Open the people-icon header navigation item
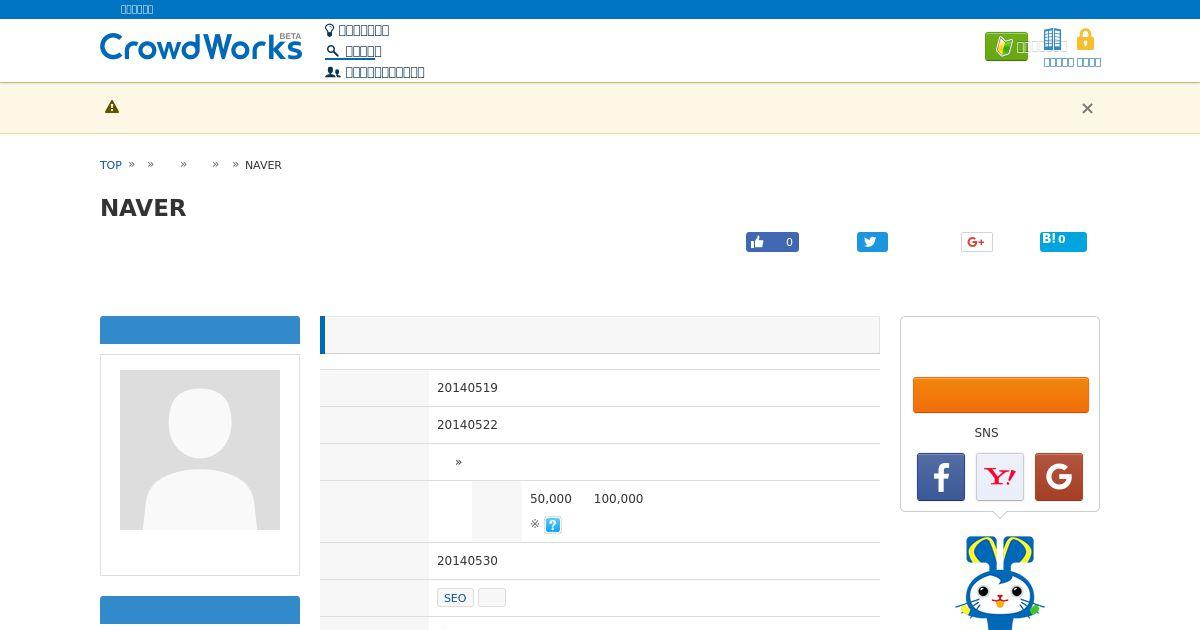 (x=375, y=72)
